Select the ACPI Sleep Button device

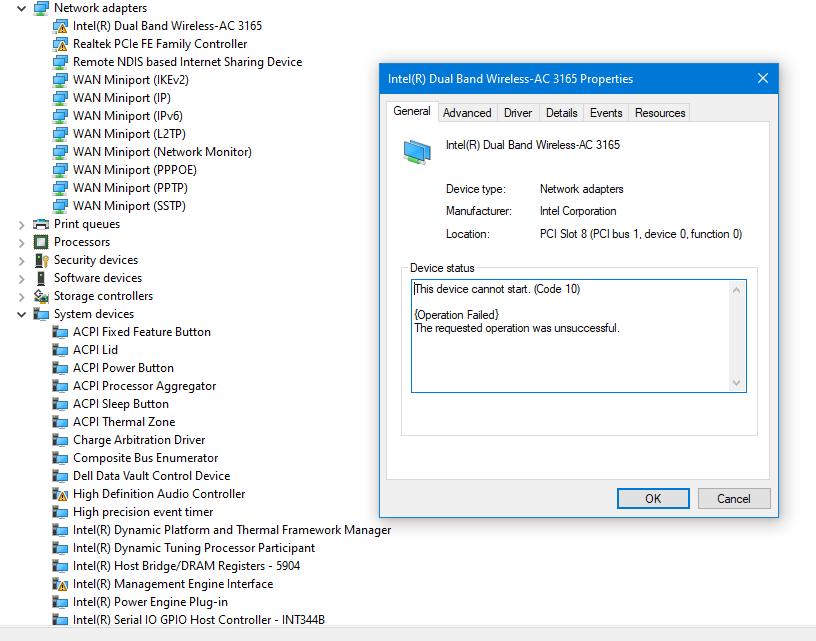121,404
